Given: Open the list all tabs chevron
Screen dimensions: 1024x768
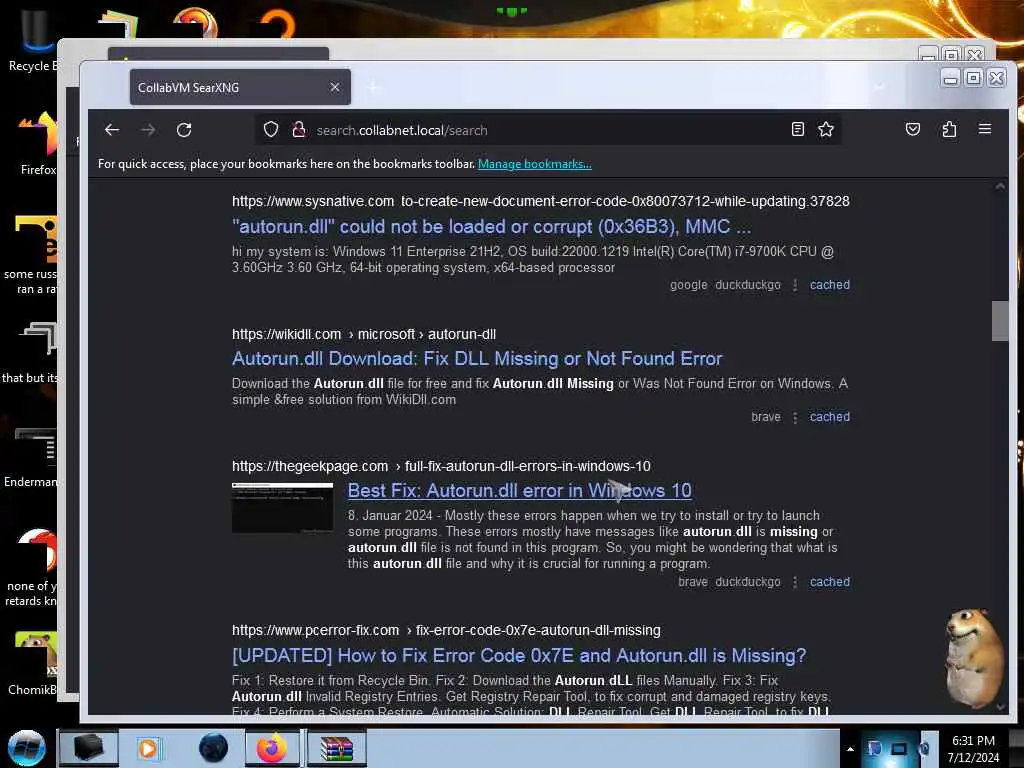Looking at the screenshot, I should [x=880, y=87].
